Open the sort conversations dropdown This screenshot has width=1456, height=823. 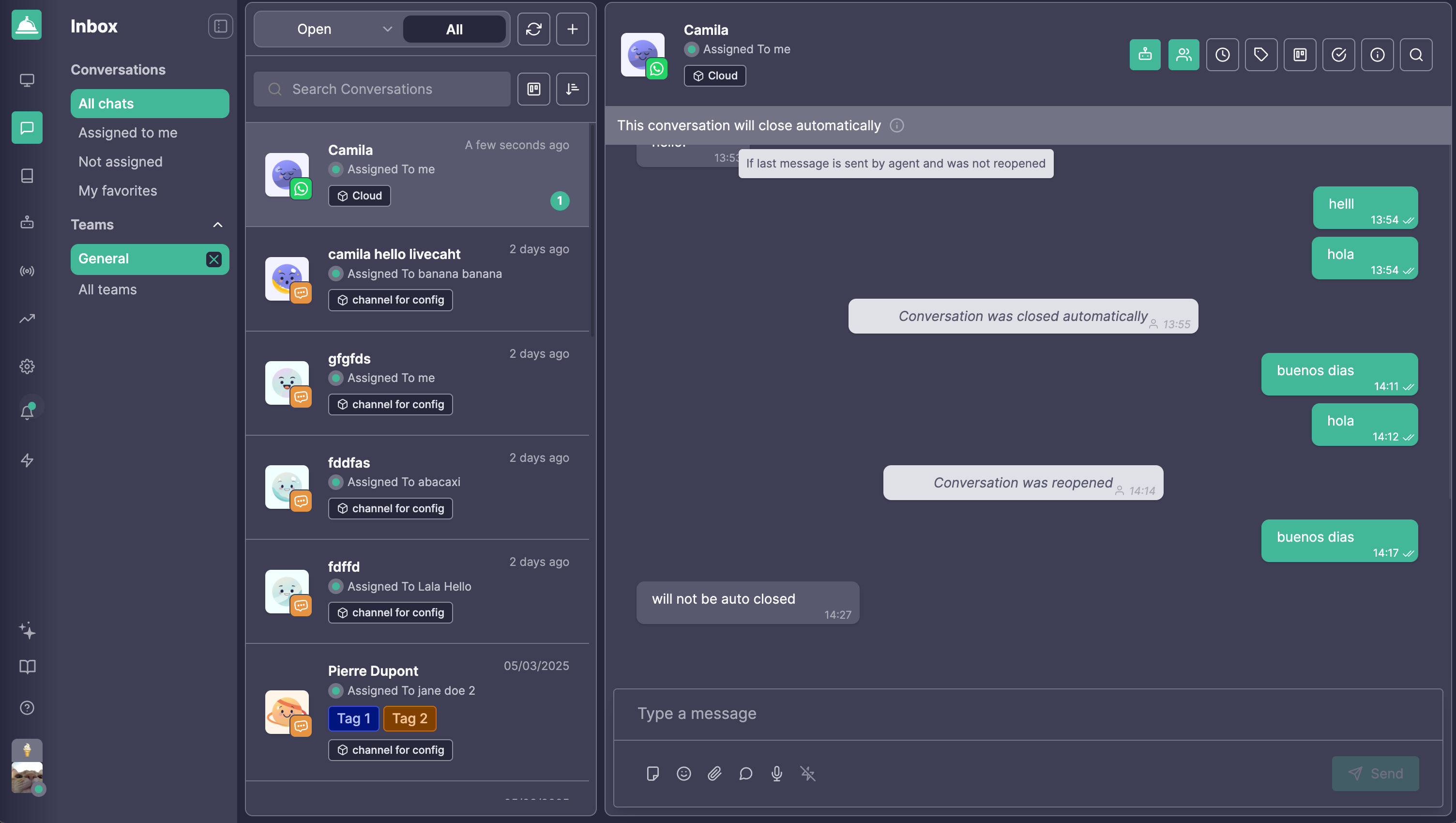point(572,89)
